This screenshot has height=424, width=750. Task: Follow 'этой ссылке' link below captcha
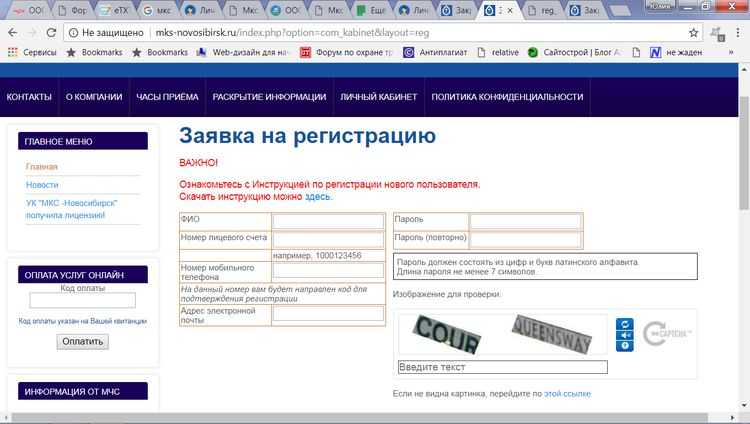567,393
